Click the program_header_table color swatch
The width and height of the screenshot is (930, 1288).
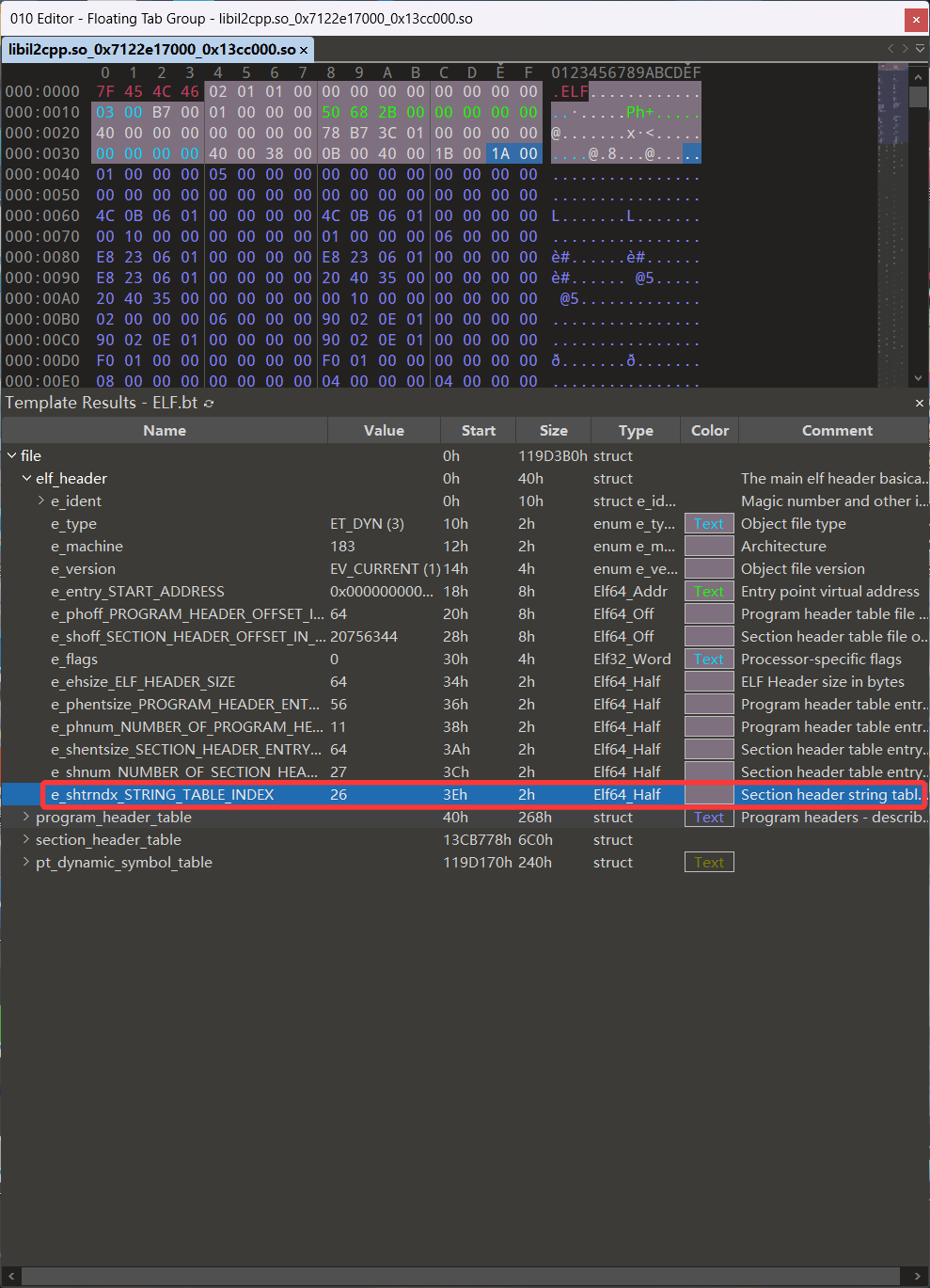pyautogui.click(x=709, y=817)
